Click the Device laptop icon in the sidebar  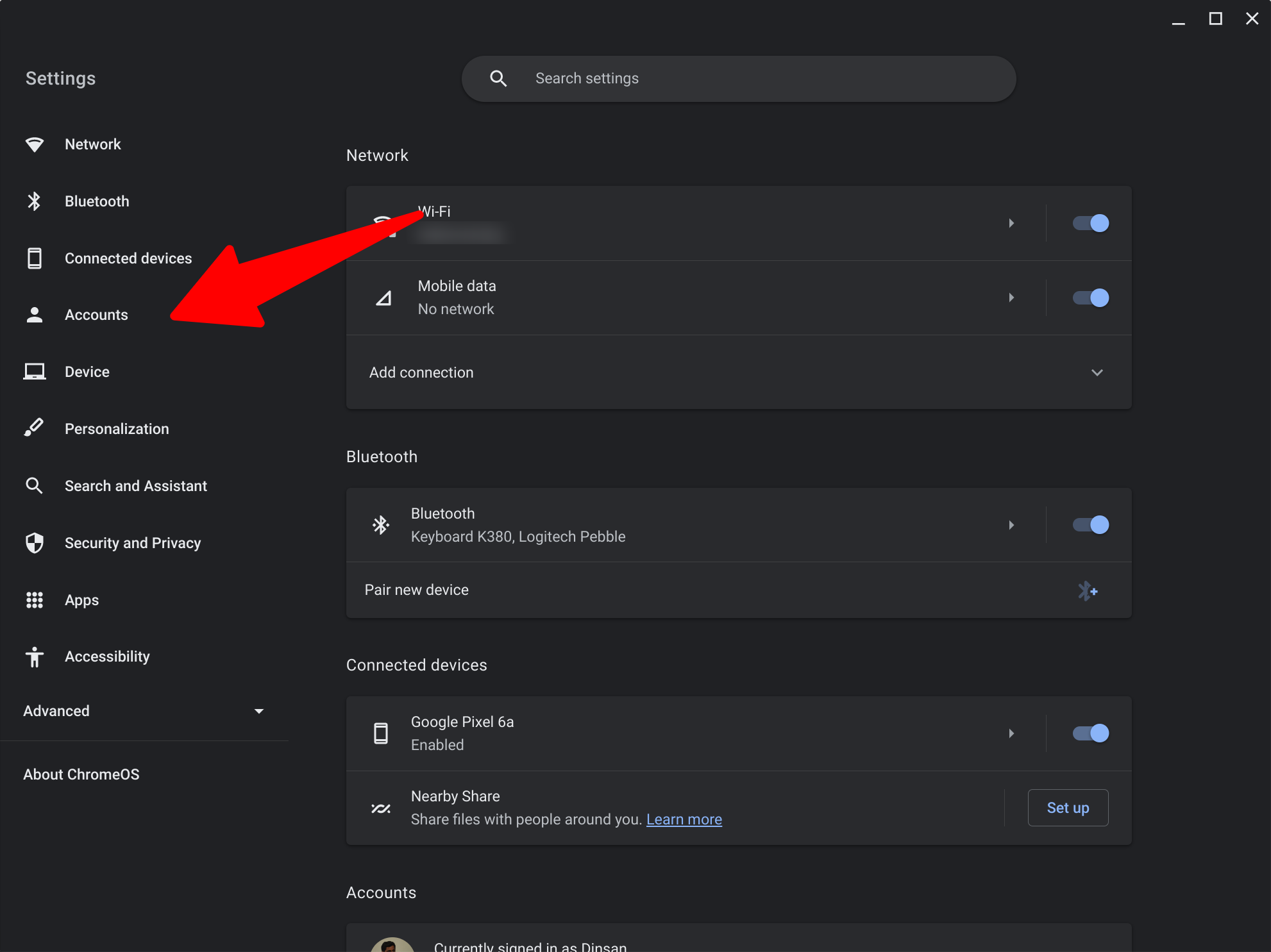34,372
